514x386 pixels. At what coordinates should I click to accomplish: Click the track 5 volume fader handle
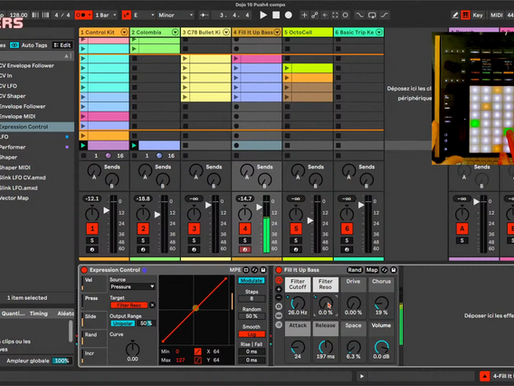pyautogui.click(x=310, y=220)
